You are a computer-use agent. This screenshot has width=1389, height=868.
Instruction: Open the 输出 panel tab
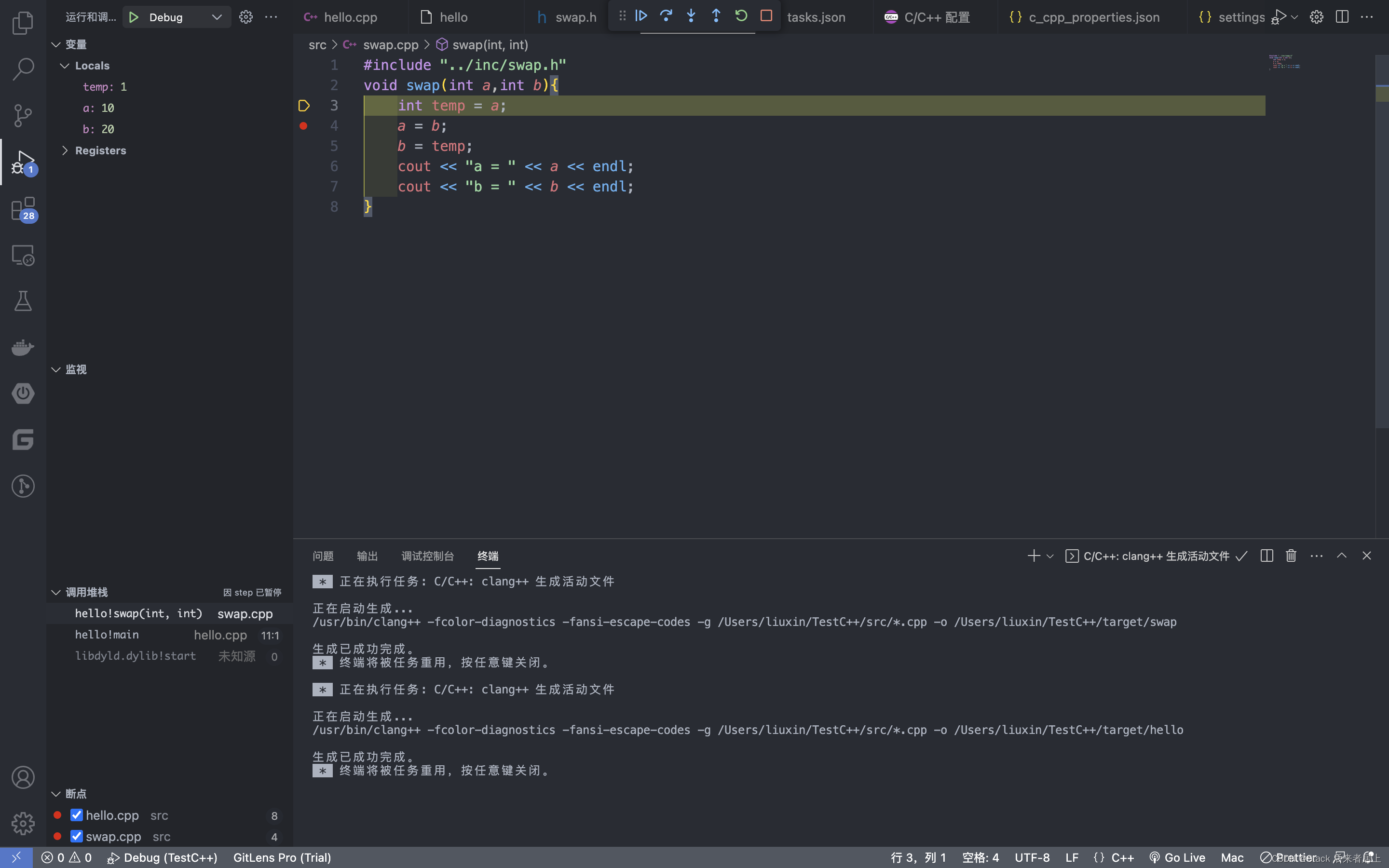point(368,556)
